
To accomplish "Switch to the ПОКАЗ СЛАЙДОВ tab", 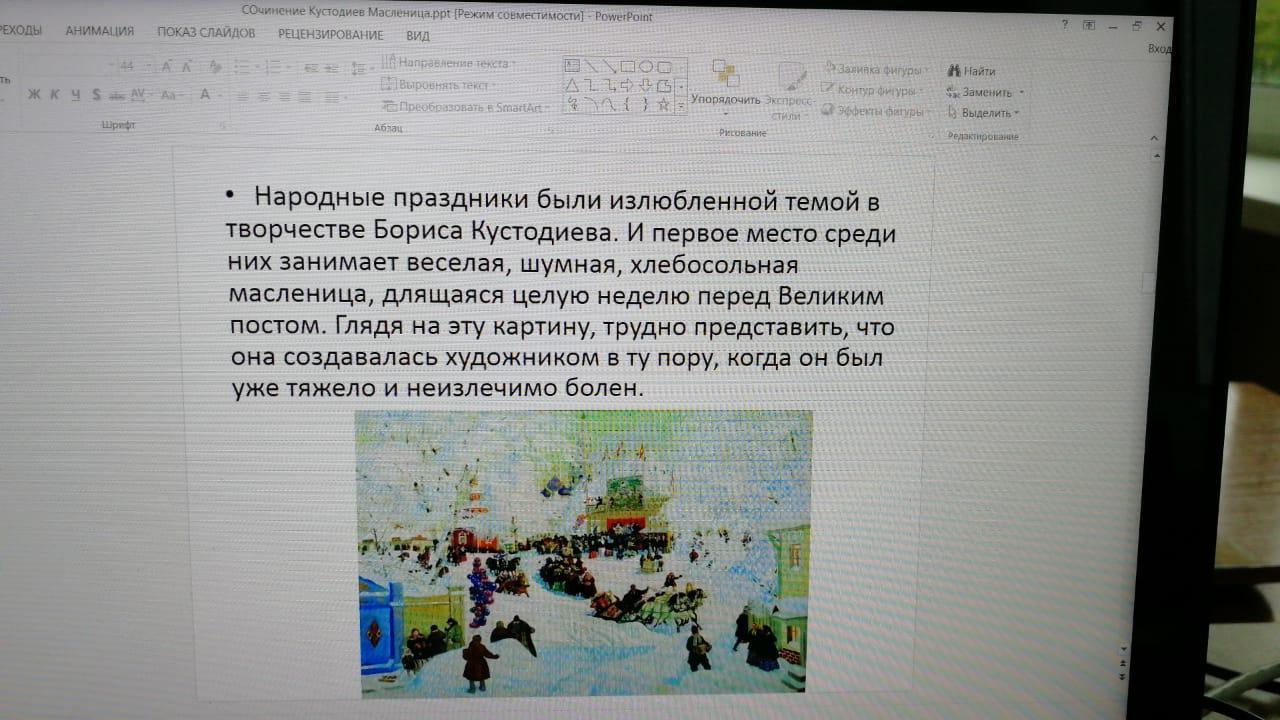I will tap(206, 33).
